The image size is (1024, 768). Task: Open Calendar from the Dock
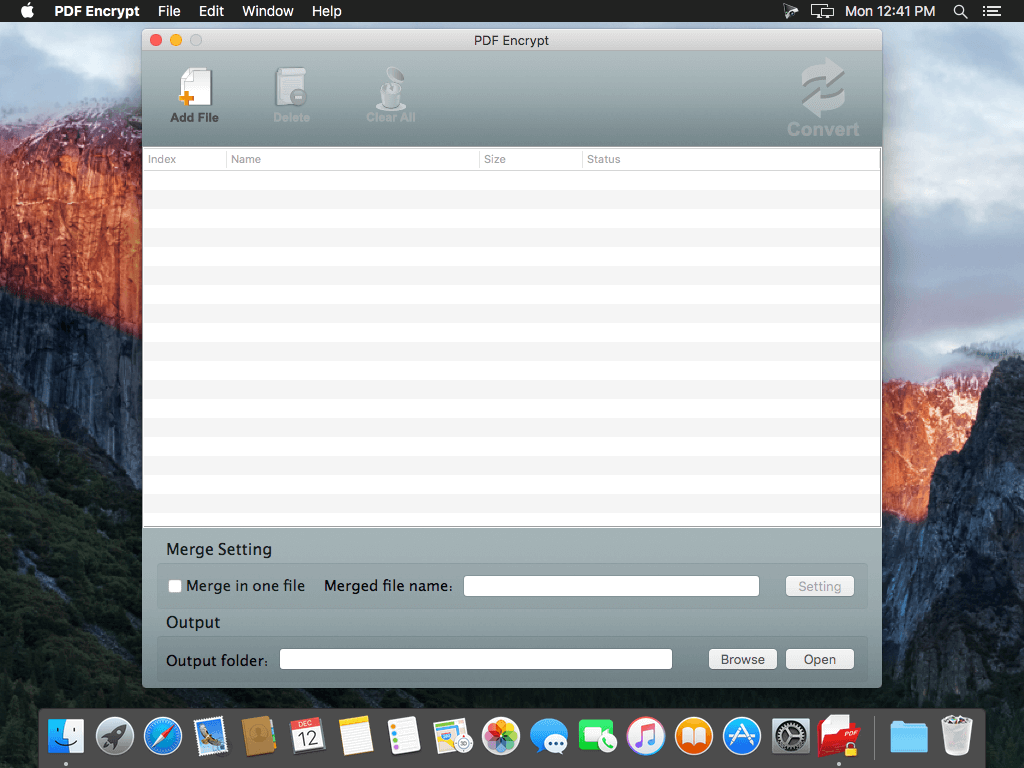pos(307,736)
